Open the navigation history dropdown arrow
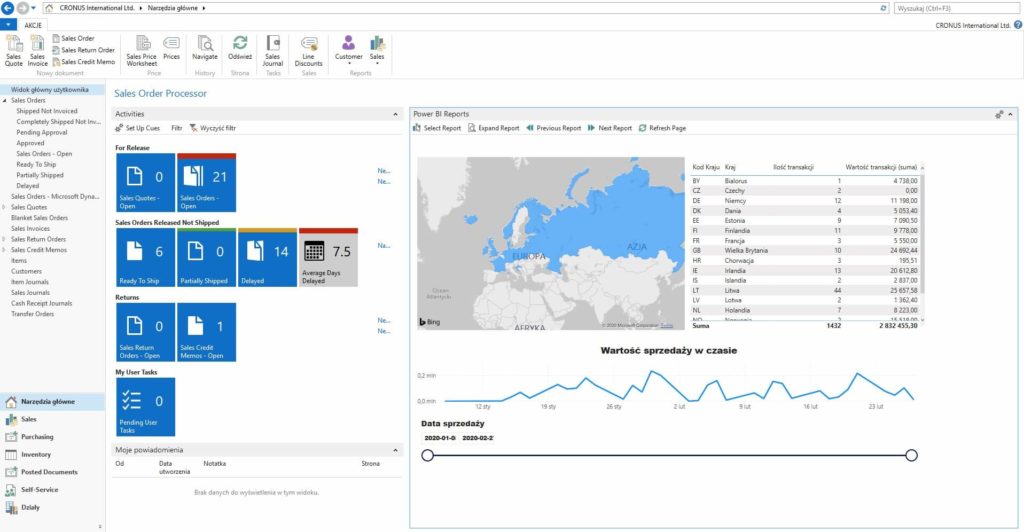 point(33,8)
